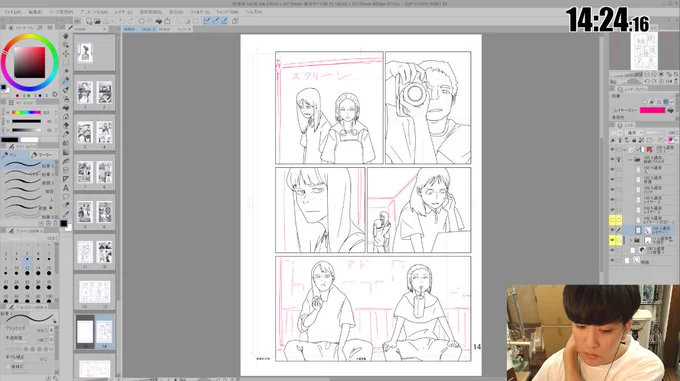This screenshot has width=680, height=381.
Task: Toggle Snap to special ruler in command bar
Action: point(216,21)
